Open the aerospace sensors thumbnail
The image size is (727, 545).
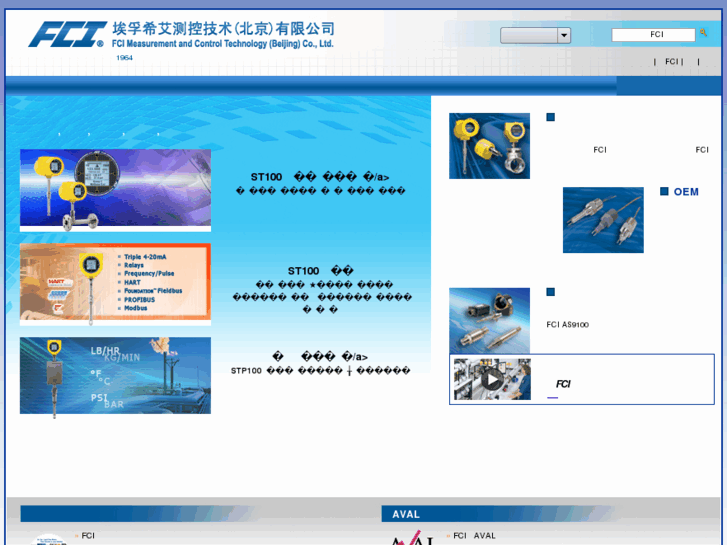click(489, 321)
